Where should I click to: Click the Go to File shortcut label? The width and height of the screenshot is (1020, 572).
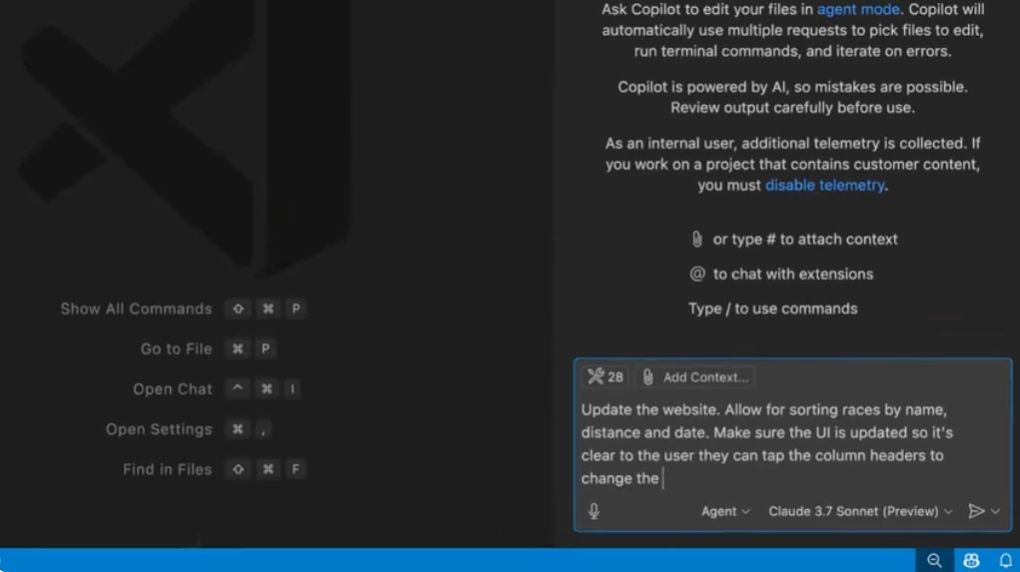click(176, 349)
